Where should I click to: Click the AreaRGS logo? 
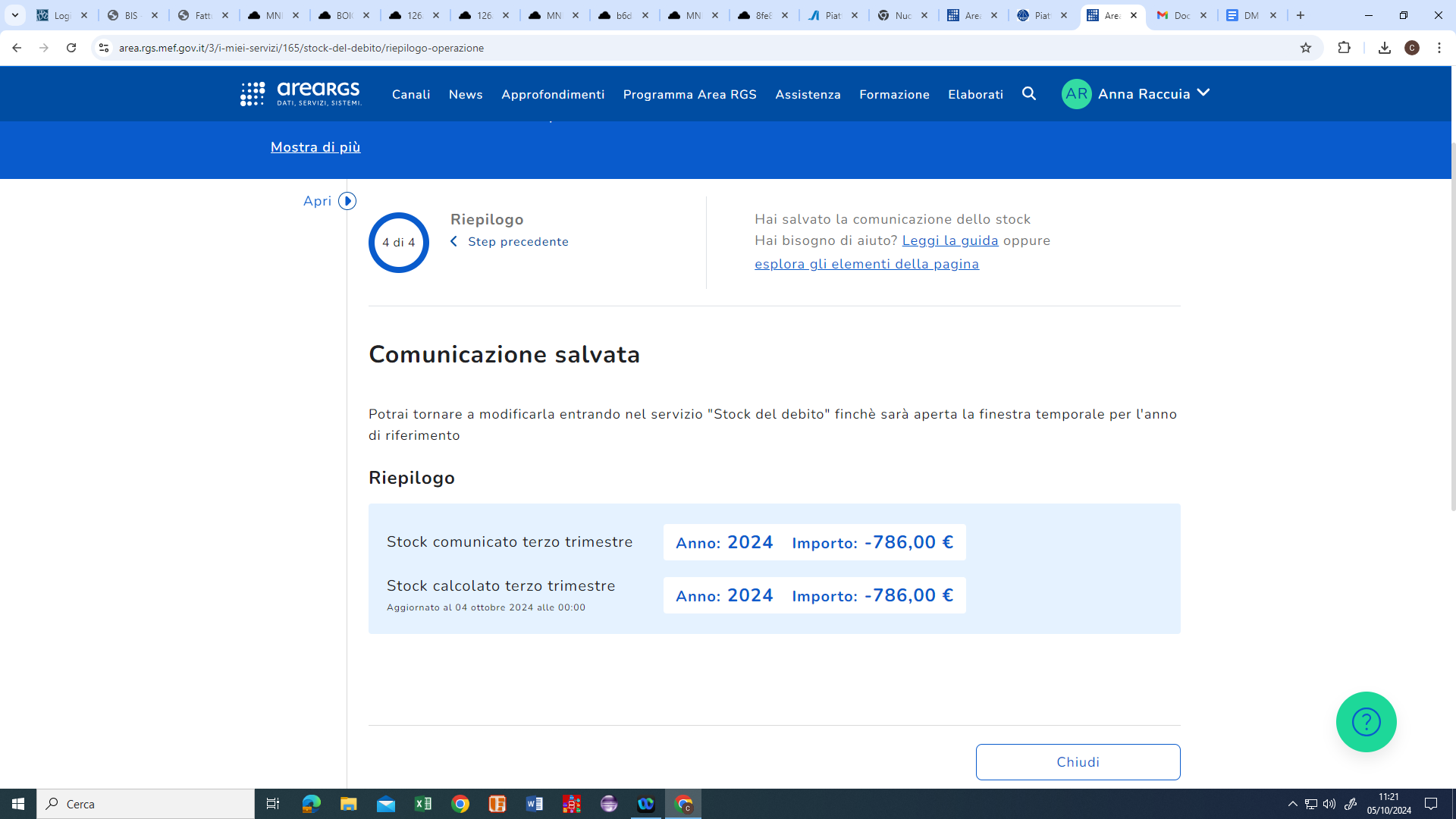(301, 94)
